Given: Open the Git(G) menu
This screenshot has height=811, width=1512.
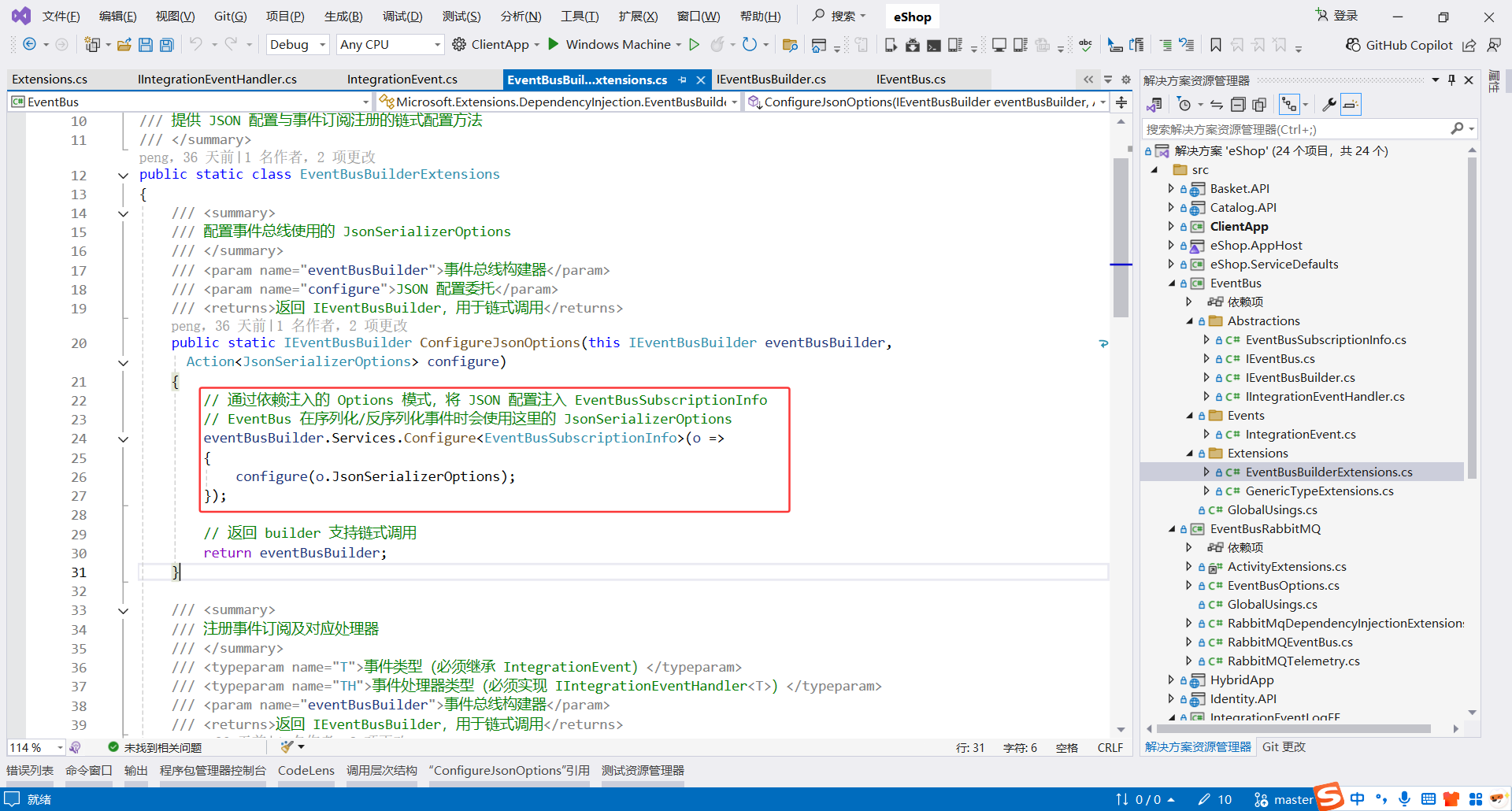Looking at the screenshot, I should 230,17.
